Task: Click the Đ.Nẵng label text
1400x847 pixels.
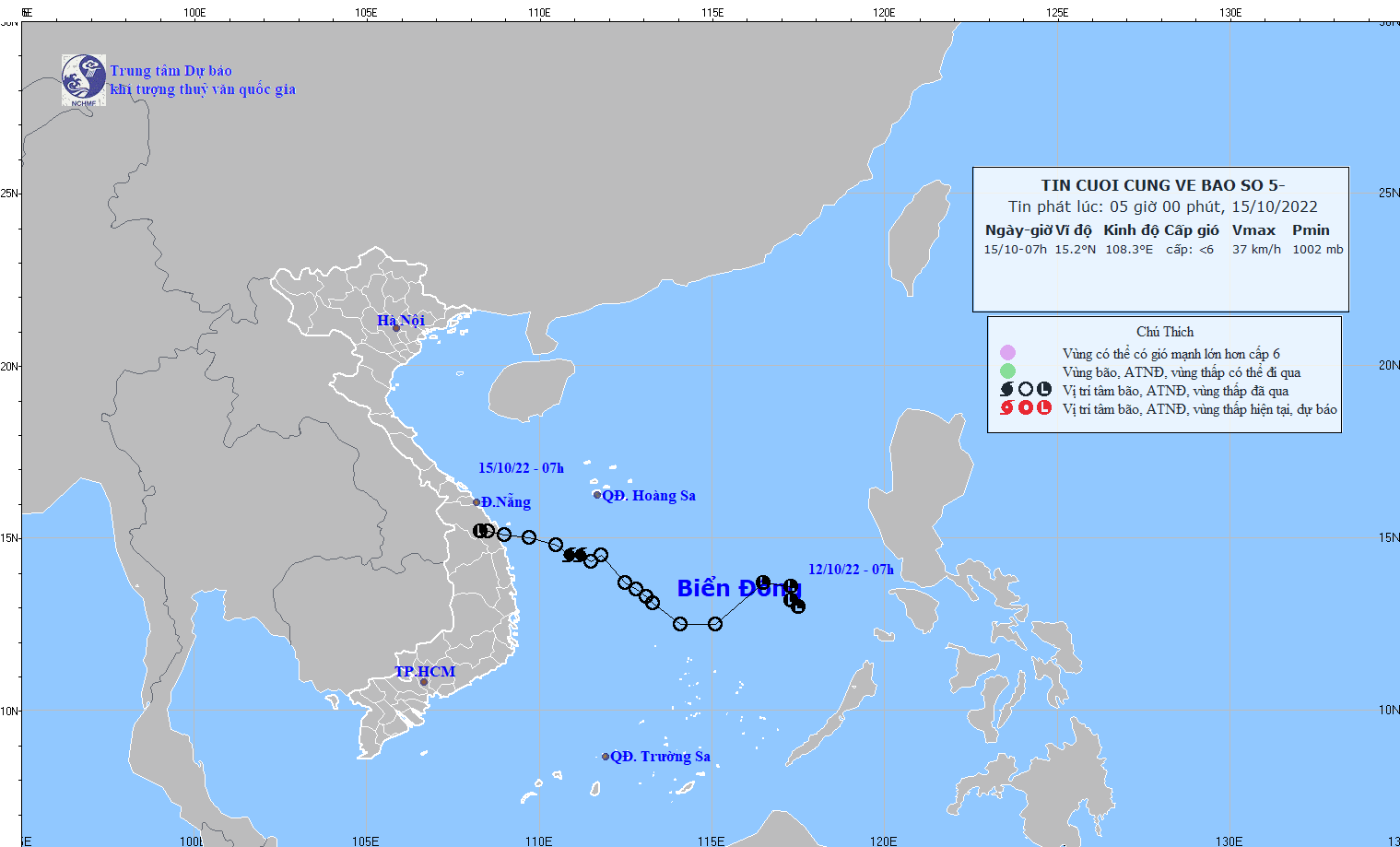Action: pyautogui.click(x=506, y=502)
